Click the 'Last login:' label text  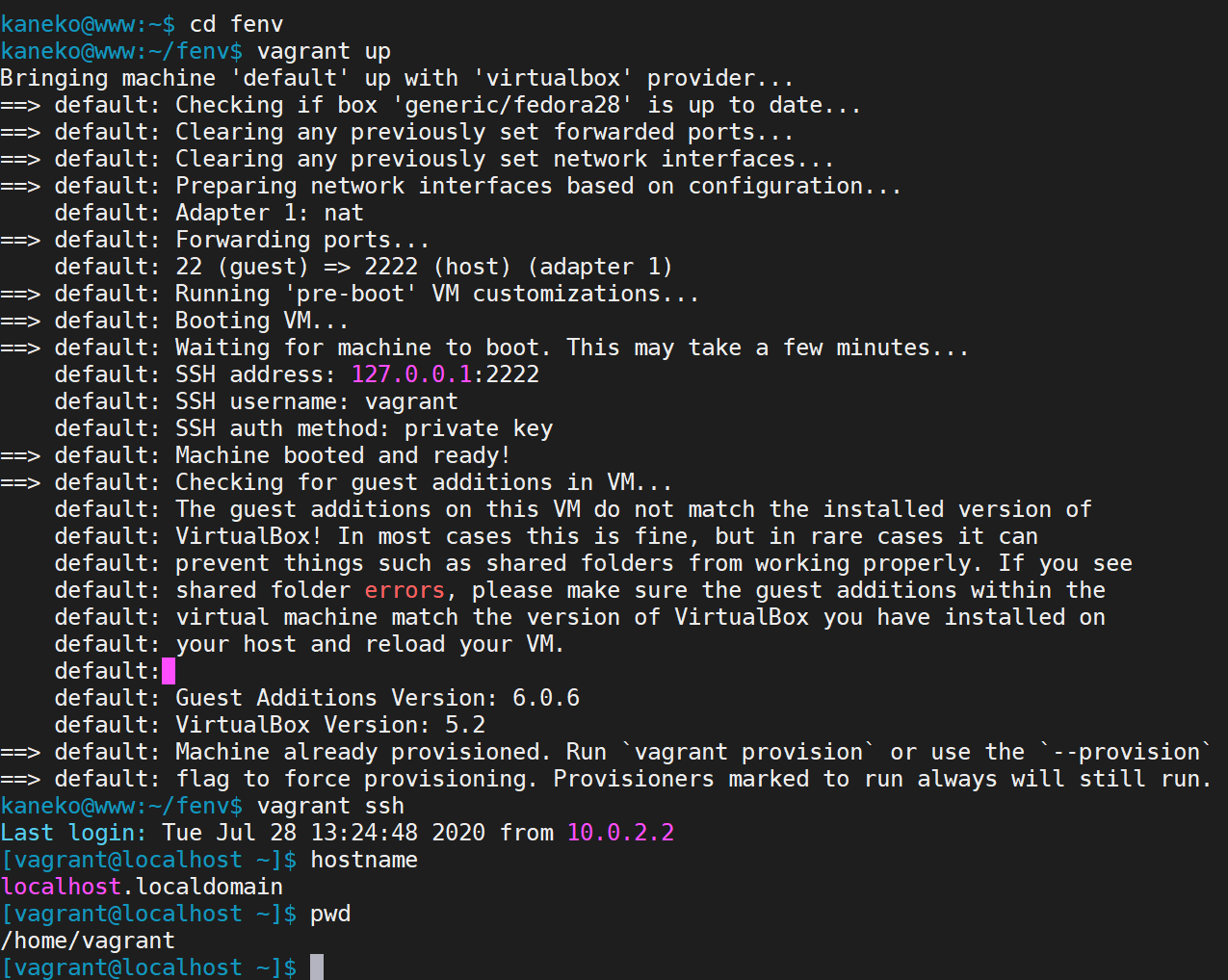click(74, 833)
